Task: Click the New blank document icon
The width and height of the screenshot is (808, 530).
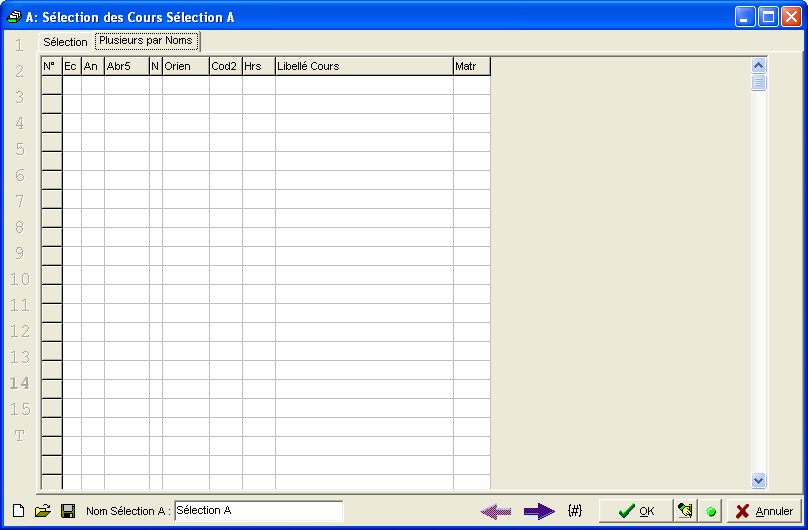Action: [19, 510]
